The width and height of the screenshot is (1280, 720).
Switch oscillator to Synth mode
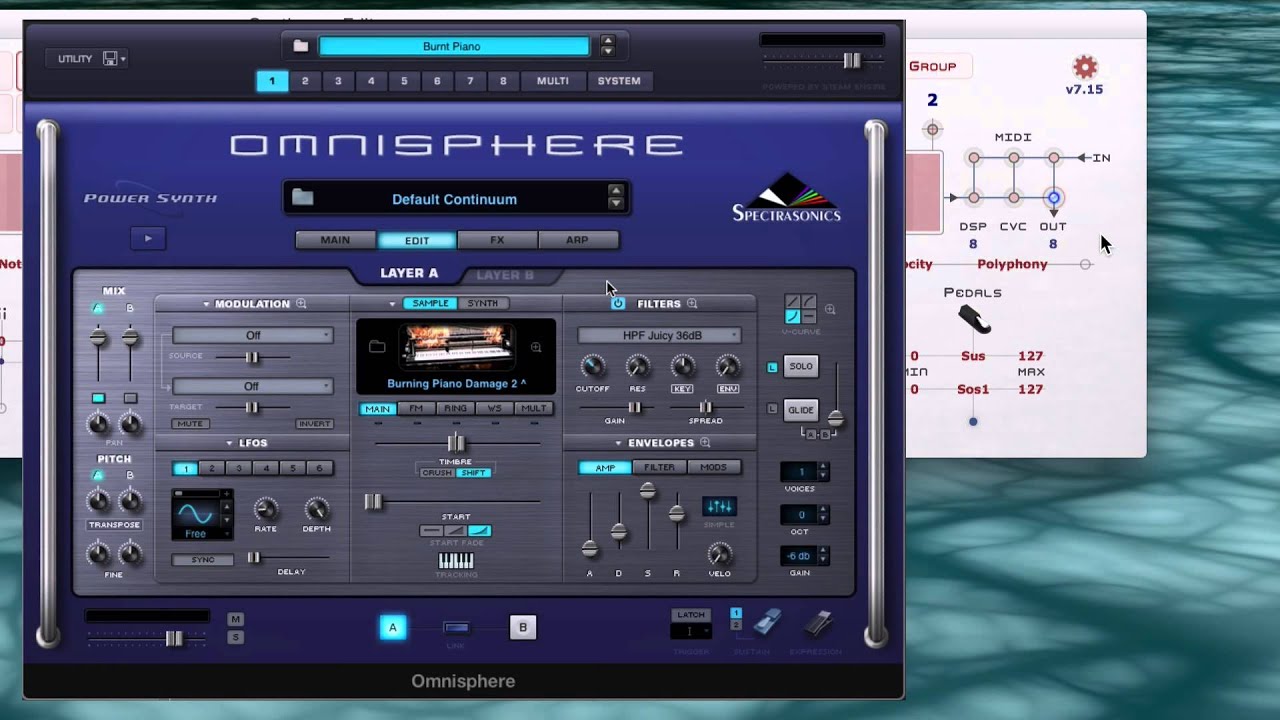[482, 303]
